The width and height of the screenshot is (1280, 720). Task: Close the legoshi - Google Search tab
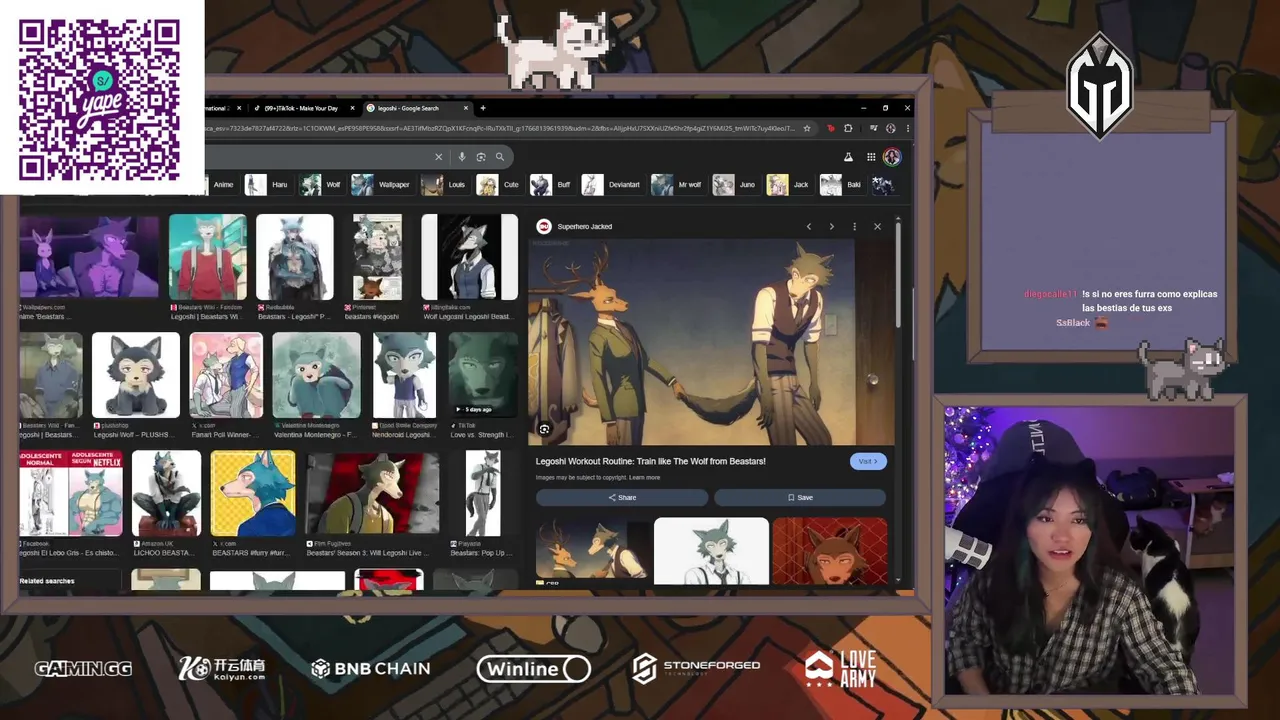pos(465,108)
